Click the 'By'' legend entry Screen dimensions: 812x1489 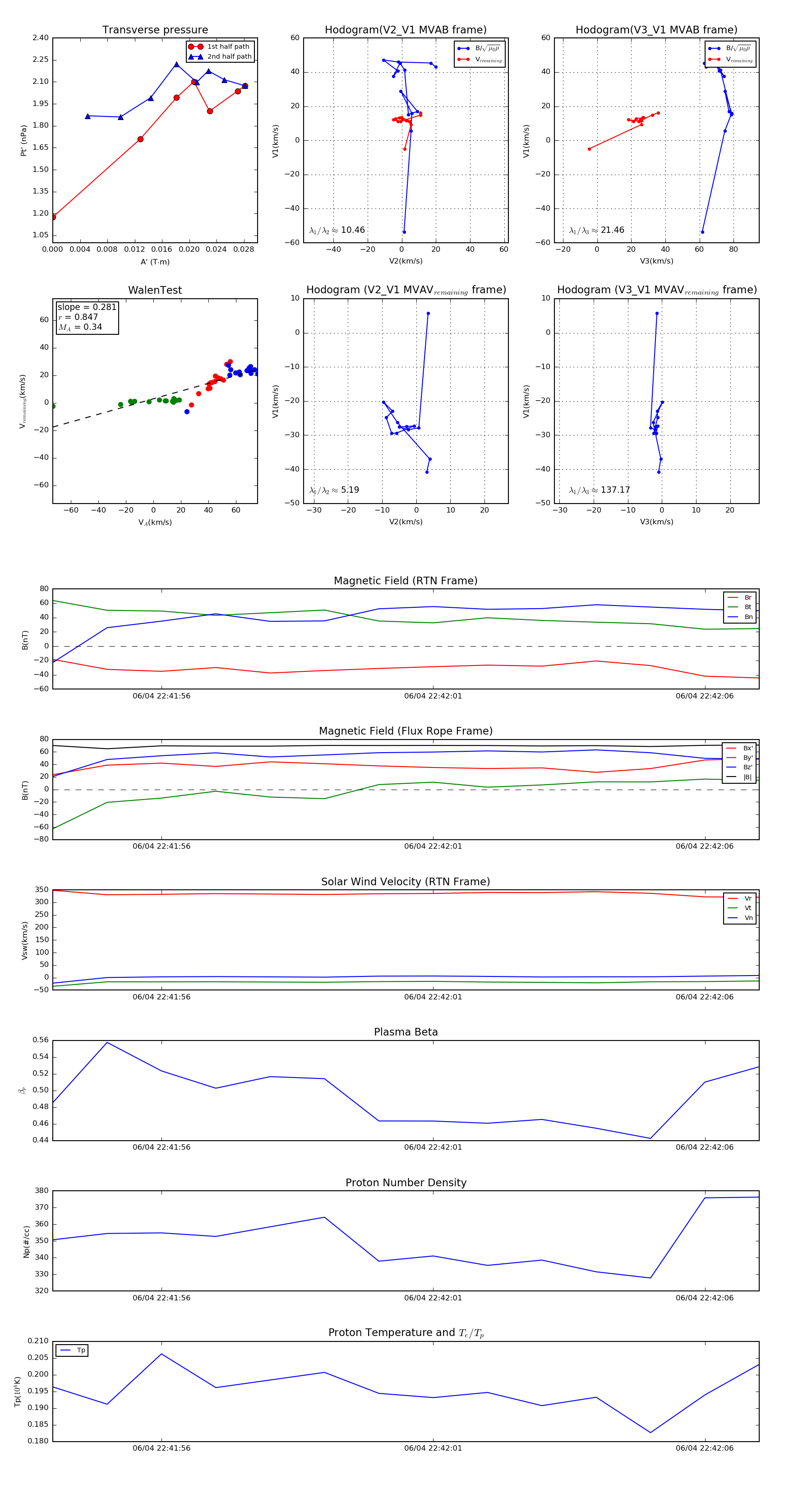coord(740,758)
